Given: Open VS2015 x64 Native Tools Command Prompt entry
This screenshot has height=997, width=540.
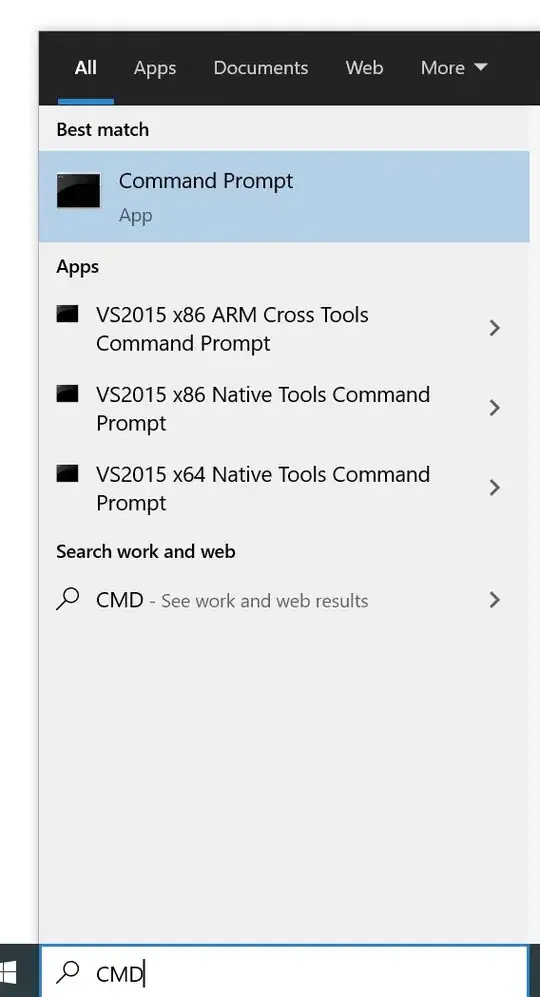Looking at the screenshot, I should click(284, 488).
